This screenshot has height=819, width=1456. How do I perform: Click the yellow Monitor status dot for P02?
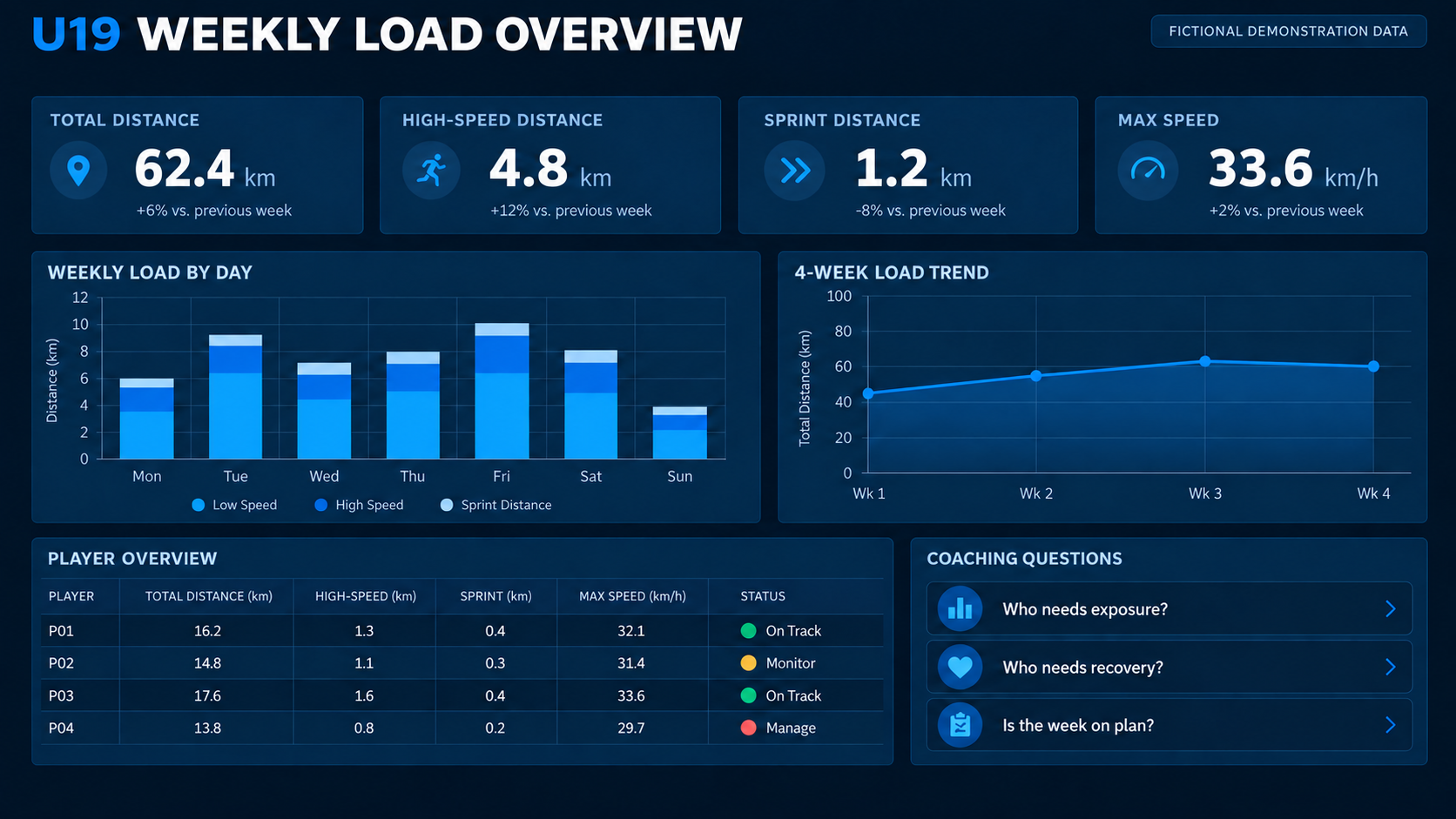click(x=748, y=662)
